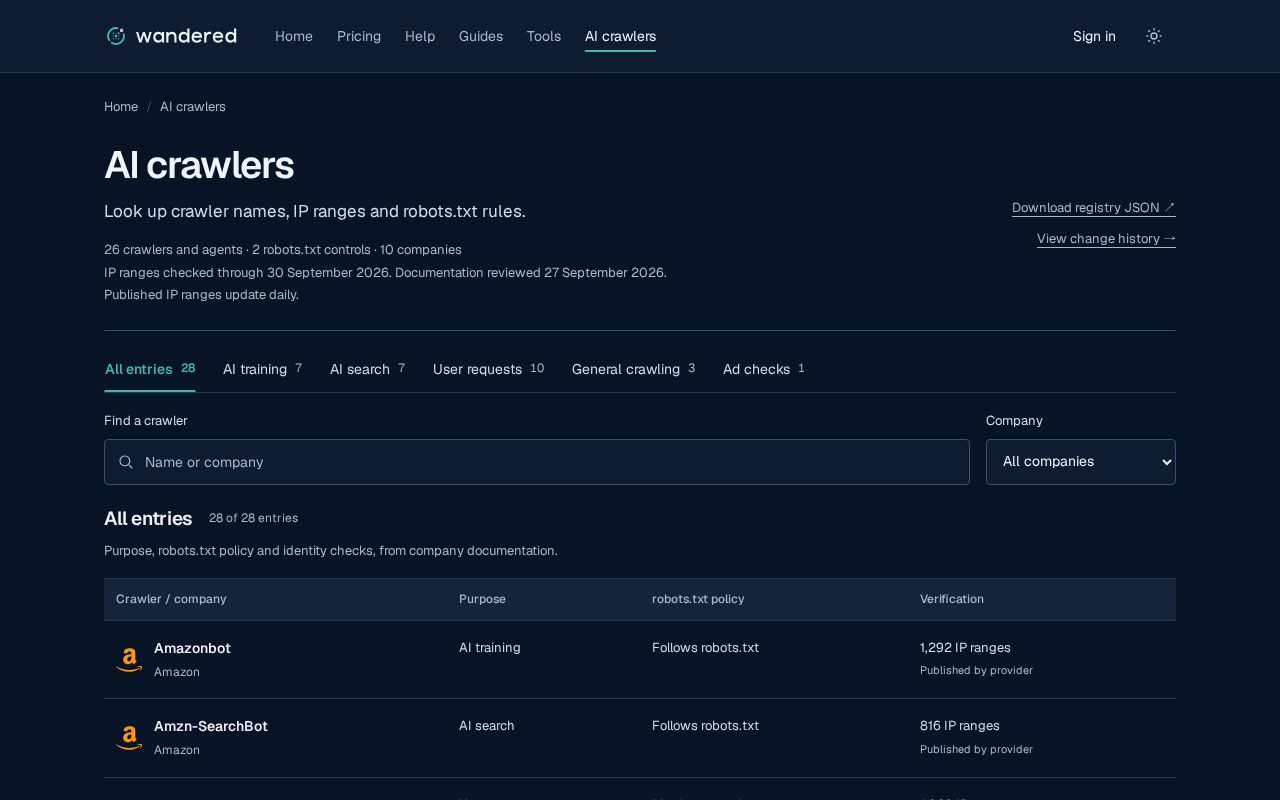
Task: Go to the Help page
Action: tap(420, 36)
